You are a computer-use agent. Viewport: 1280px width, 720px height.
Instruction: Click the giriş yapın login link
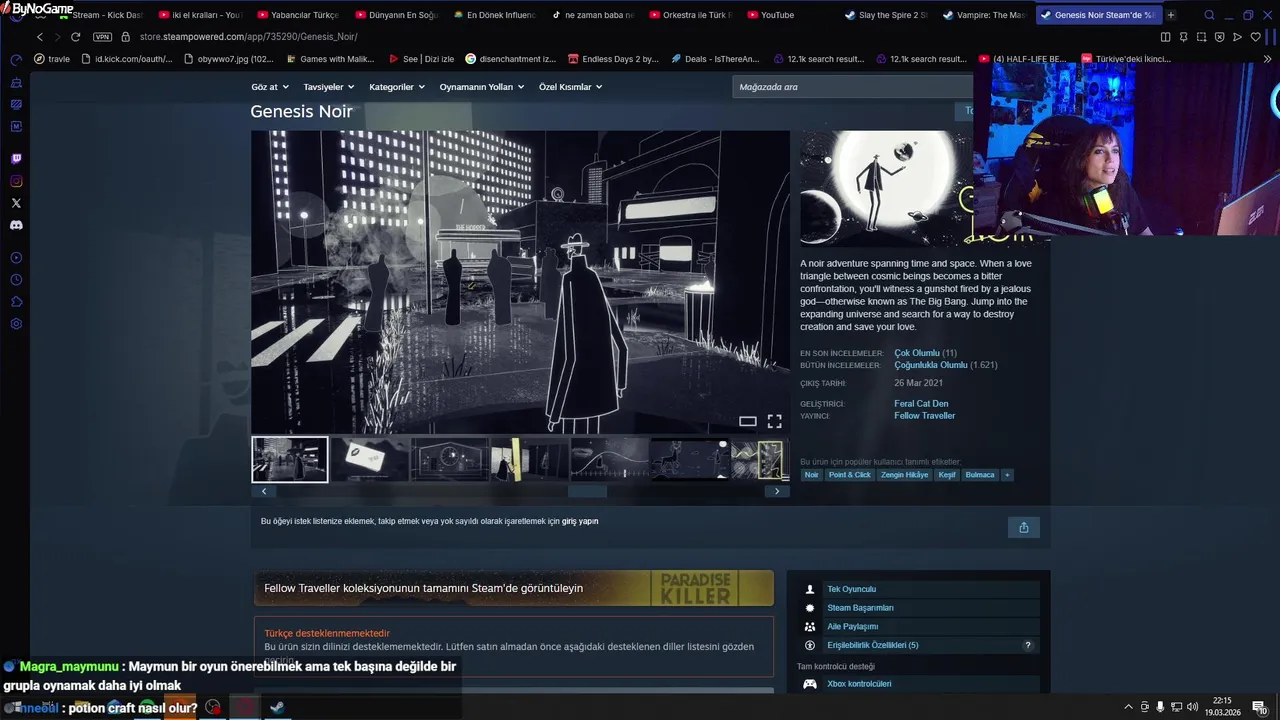click(x=580, y=521)
